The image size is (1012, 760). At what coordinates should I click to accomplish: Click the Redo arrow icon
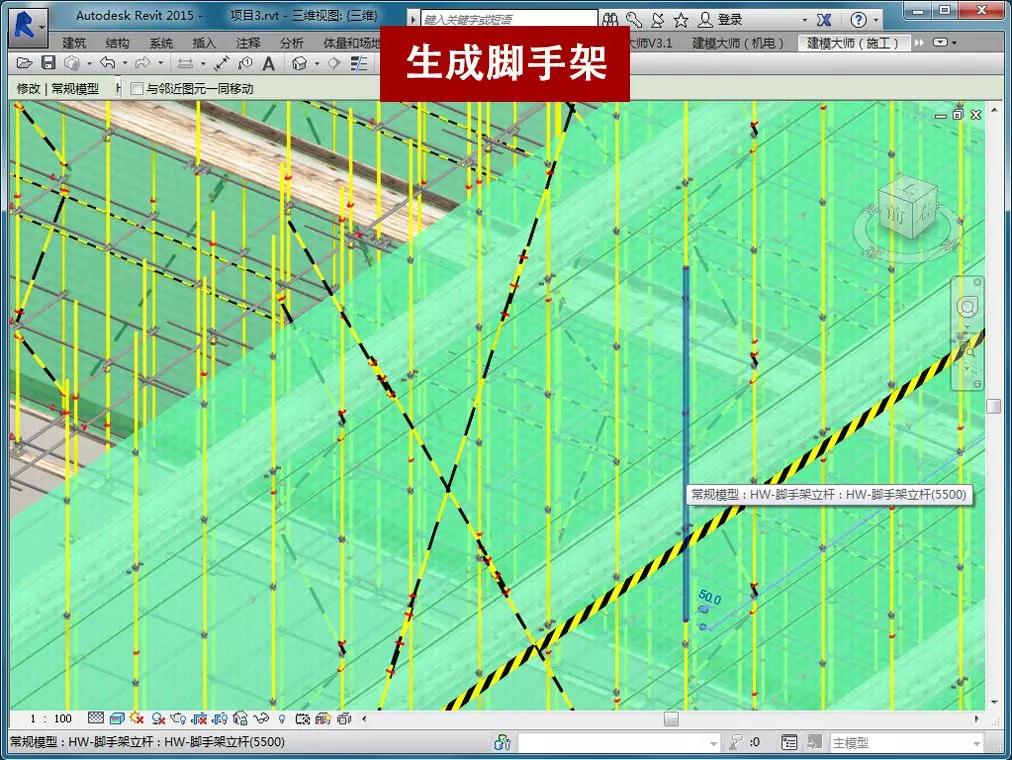pyautogui.click(x=142, y=63)
